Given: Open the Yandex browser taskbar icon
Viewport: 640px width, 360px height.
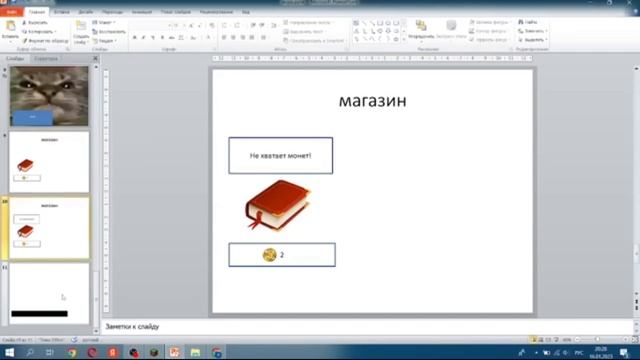Looking at the screenshot, I should [x=113, y=352].
